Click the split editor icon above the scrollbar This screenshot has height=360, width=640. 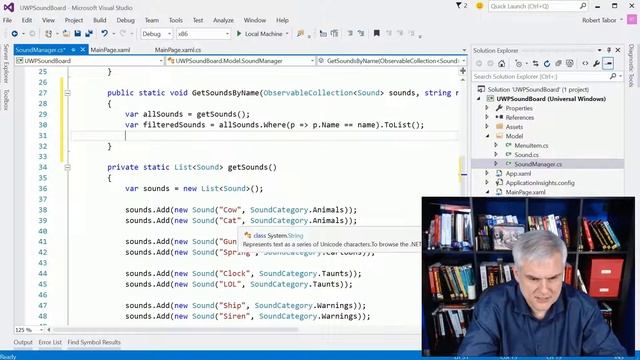coord(462,71)
